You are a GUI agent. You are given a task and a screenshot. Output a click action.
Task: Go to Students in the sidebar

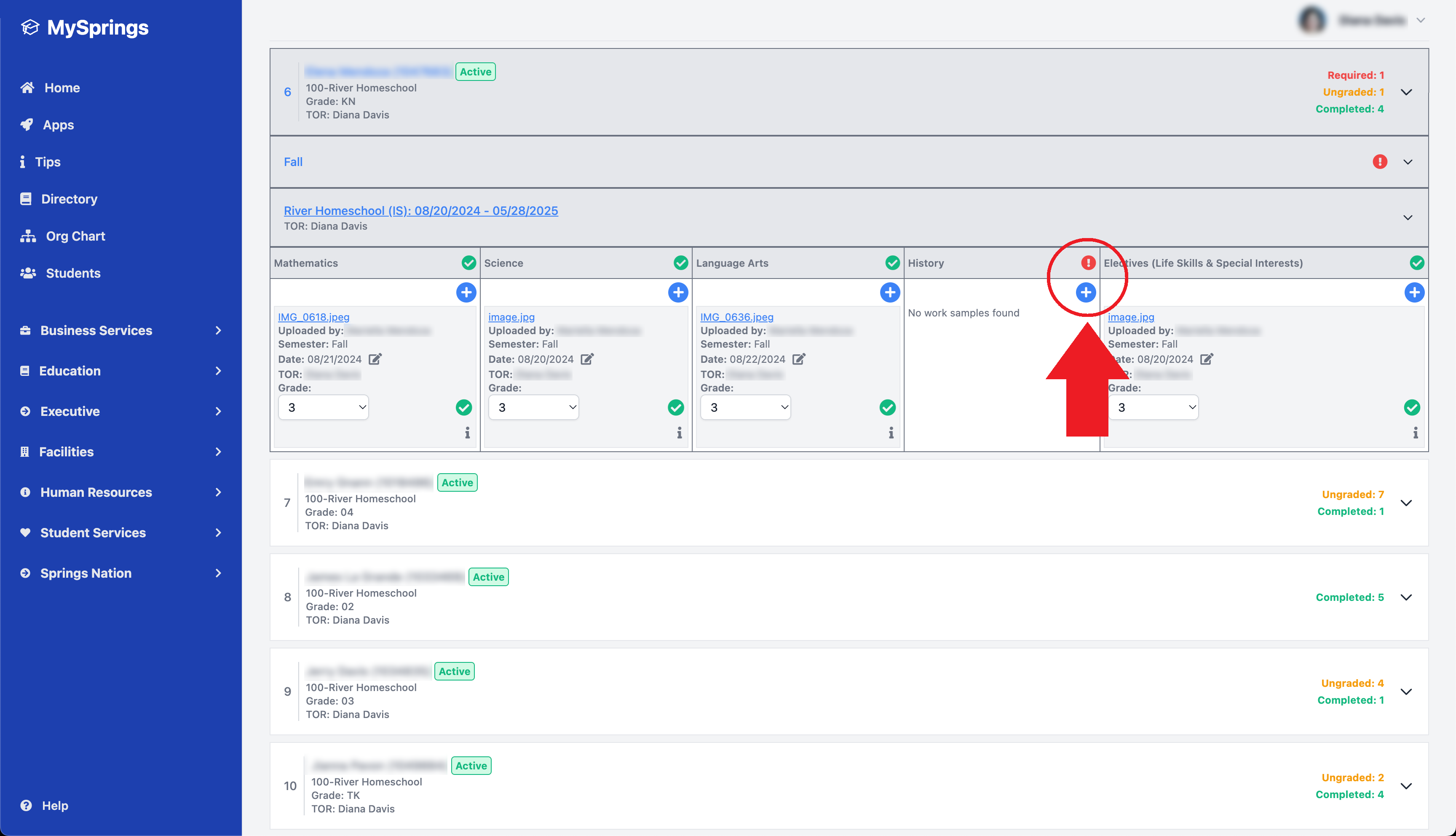click(73, 273)
